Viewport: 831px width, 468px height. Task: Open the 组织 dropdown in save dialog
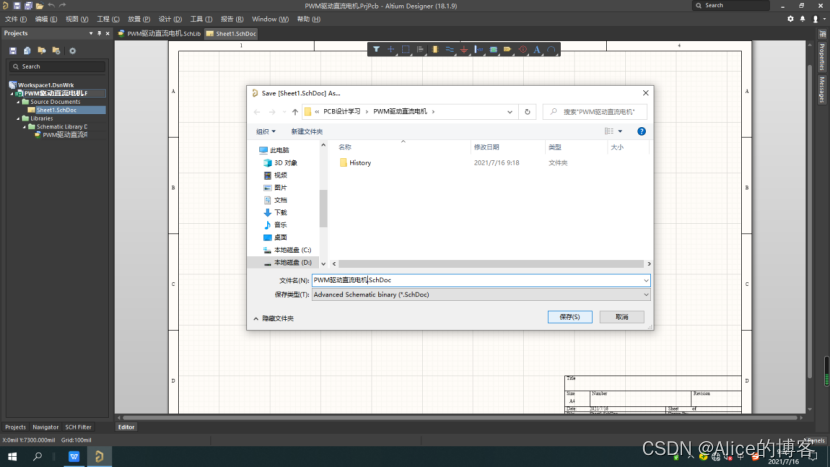click(266, 131)
